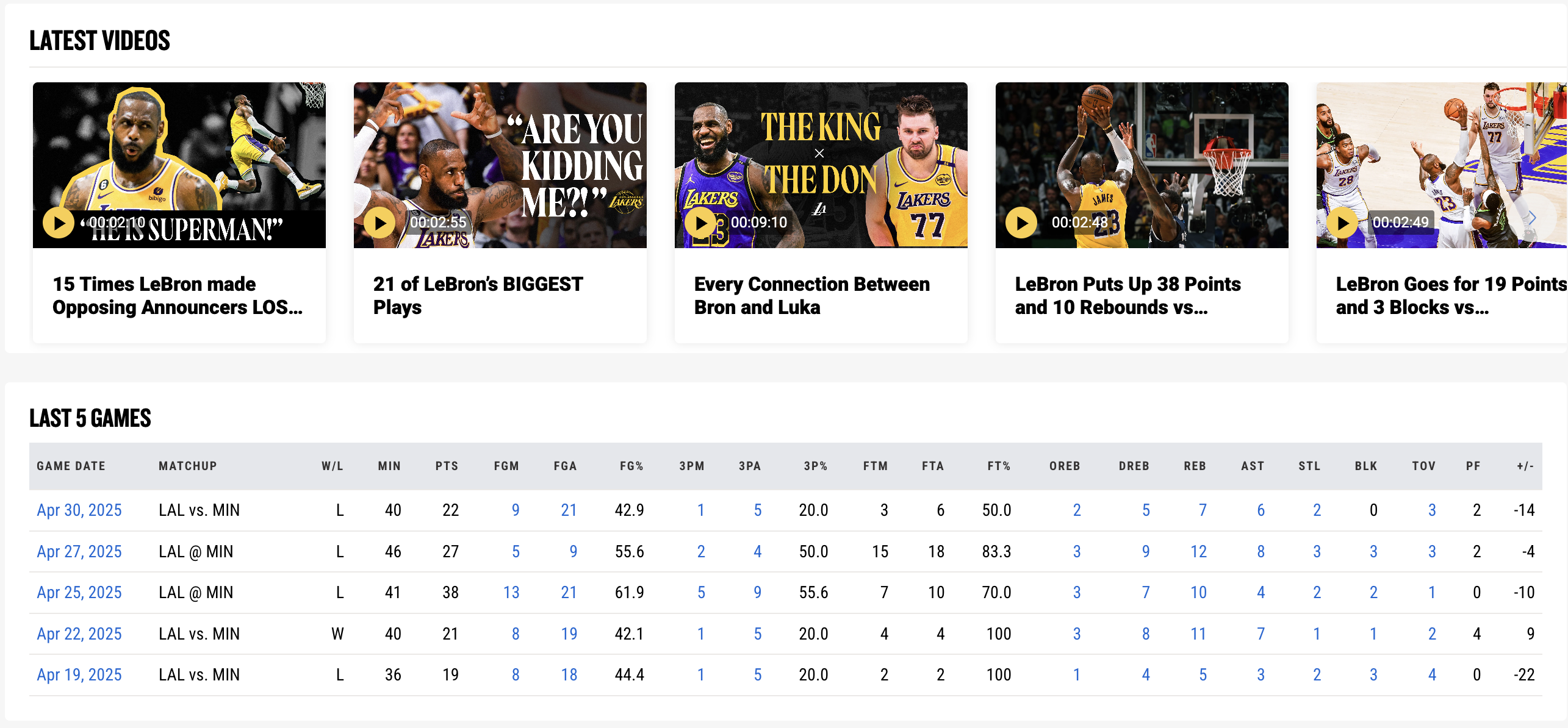This screenshot has height=728, width=1568.
Task: Click the 21 FGA value for Apr 30
Action: click(x=569, y=510)
